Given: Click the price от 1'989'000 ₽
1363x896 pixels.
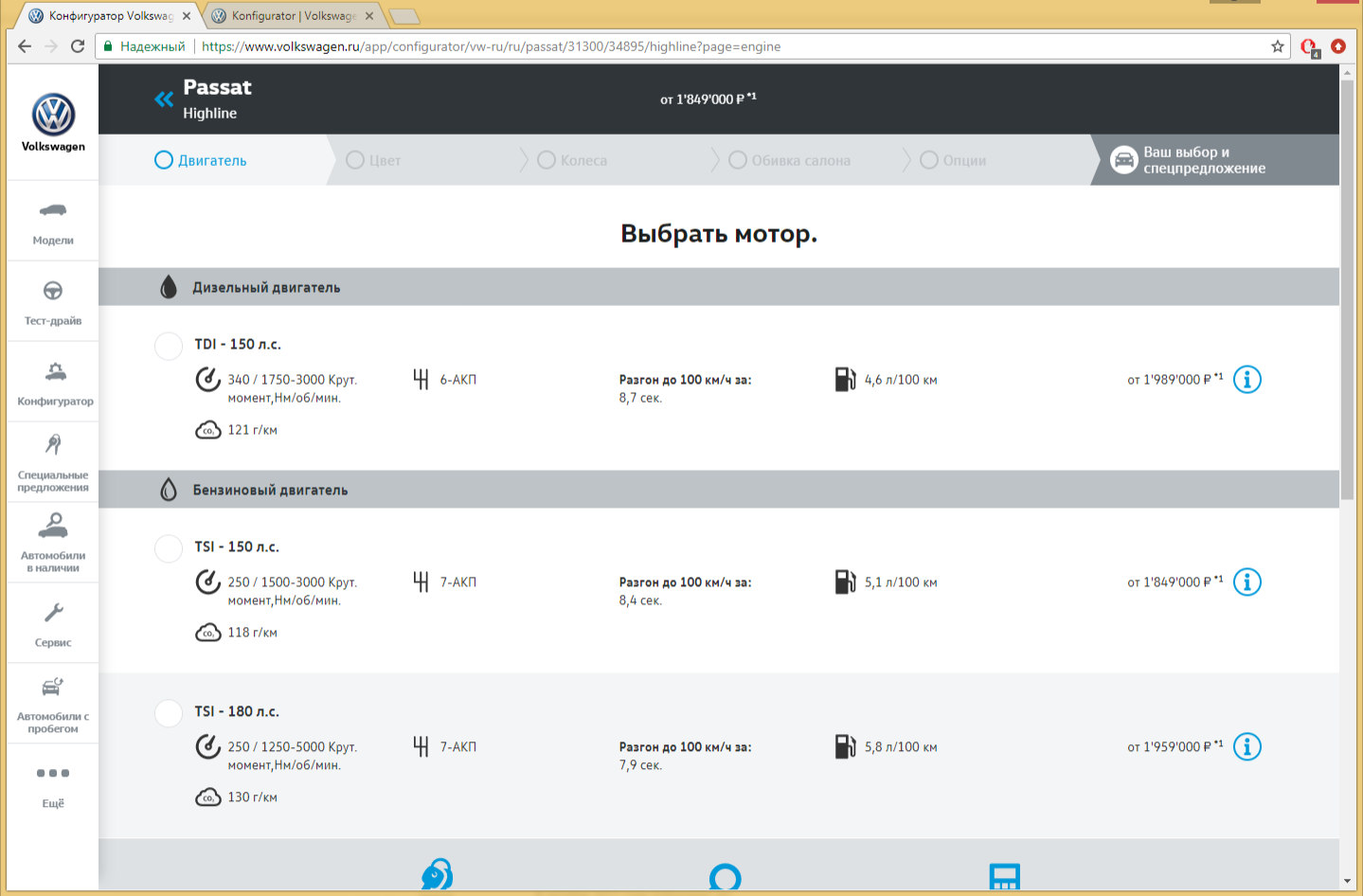Looking at the screenshot, I should point(1175,380).
